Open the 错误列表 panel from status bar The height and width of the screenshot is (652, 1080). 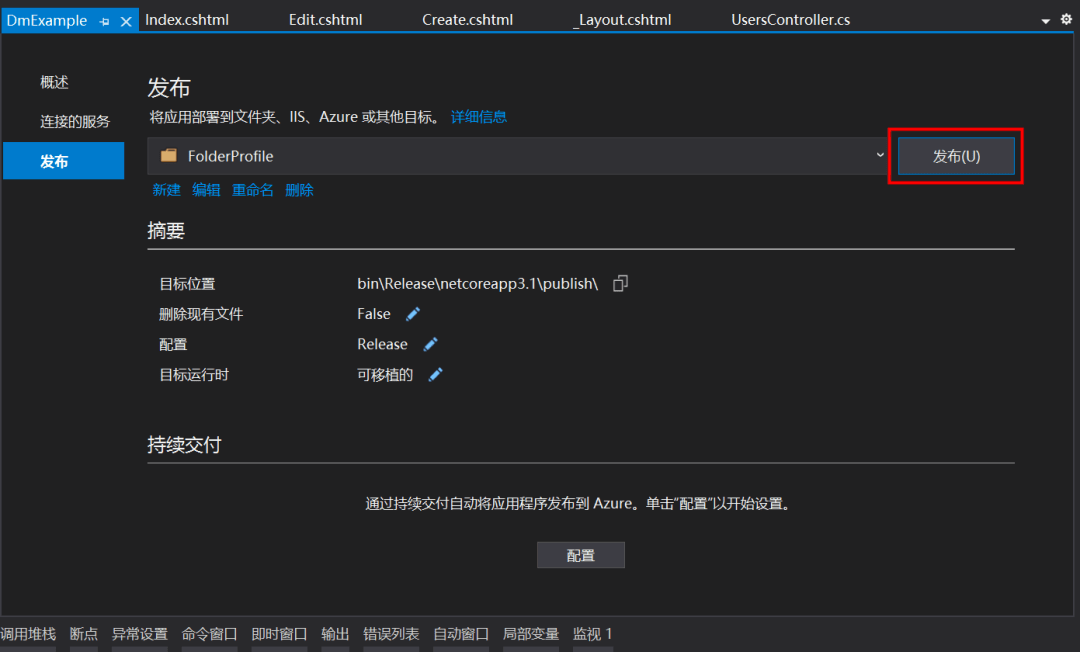pos(390,633)
